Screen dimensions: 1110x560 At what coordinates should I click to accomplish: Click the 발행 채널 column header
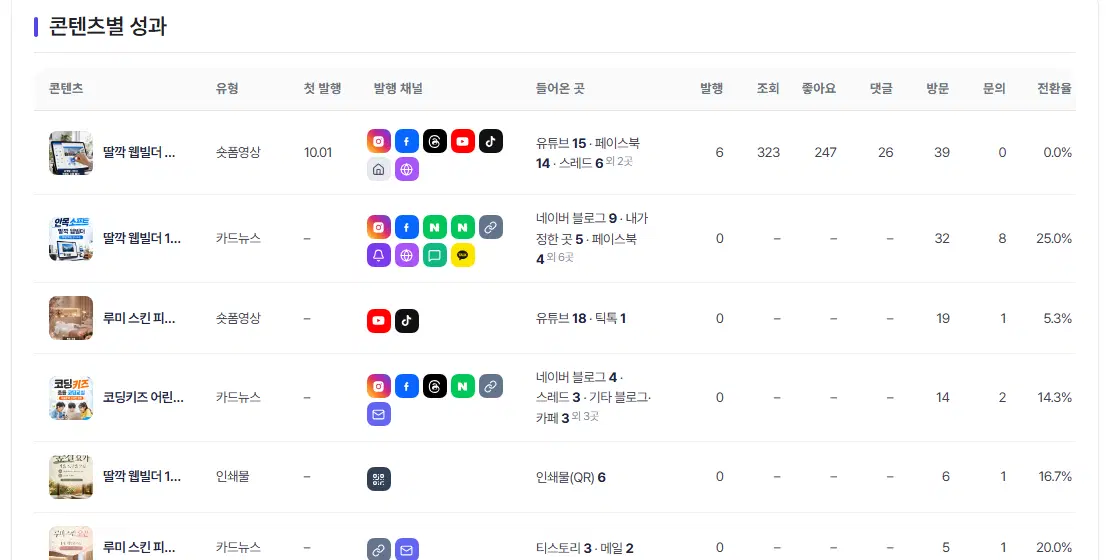pos(398,88)
